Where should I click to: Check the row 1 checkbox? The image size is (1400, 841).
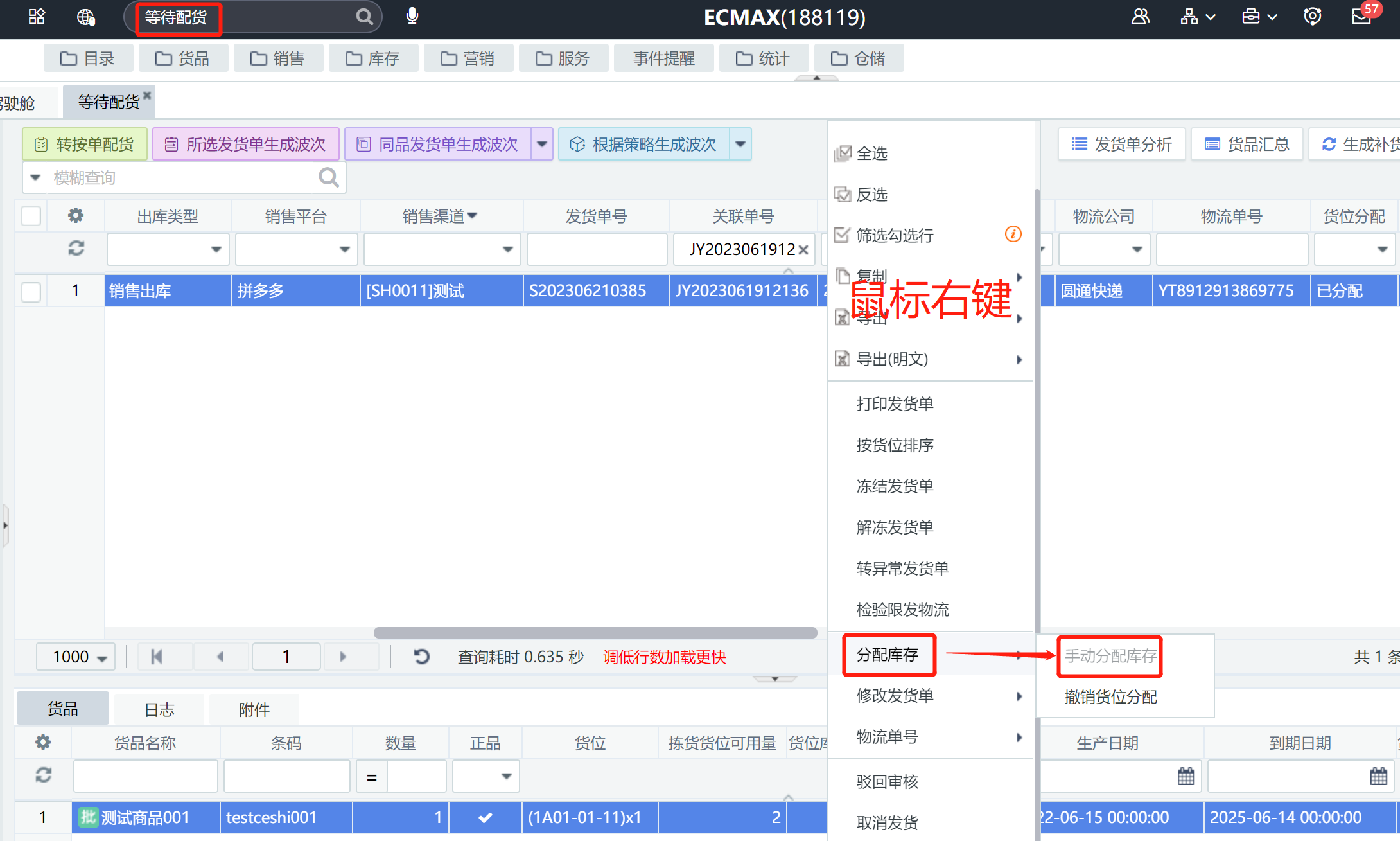31,291
